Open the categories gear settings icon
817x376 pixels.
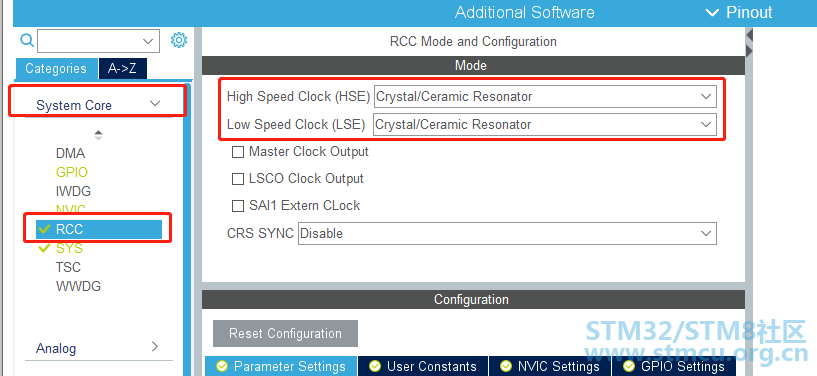pyautogui.click(x=179, y=40)
